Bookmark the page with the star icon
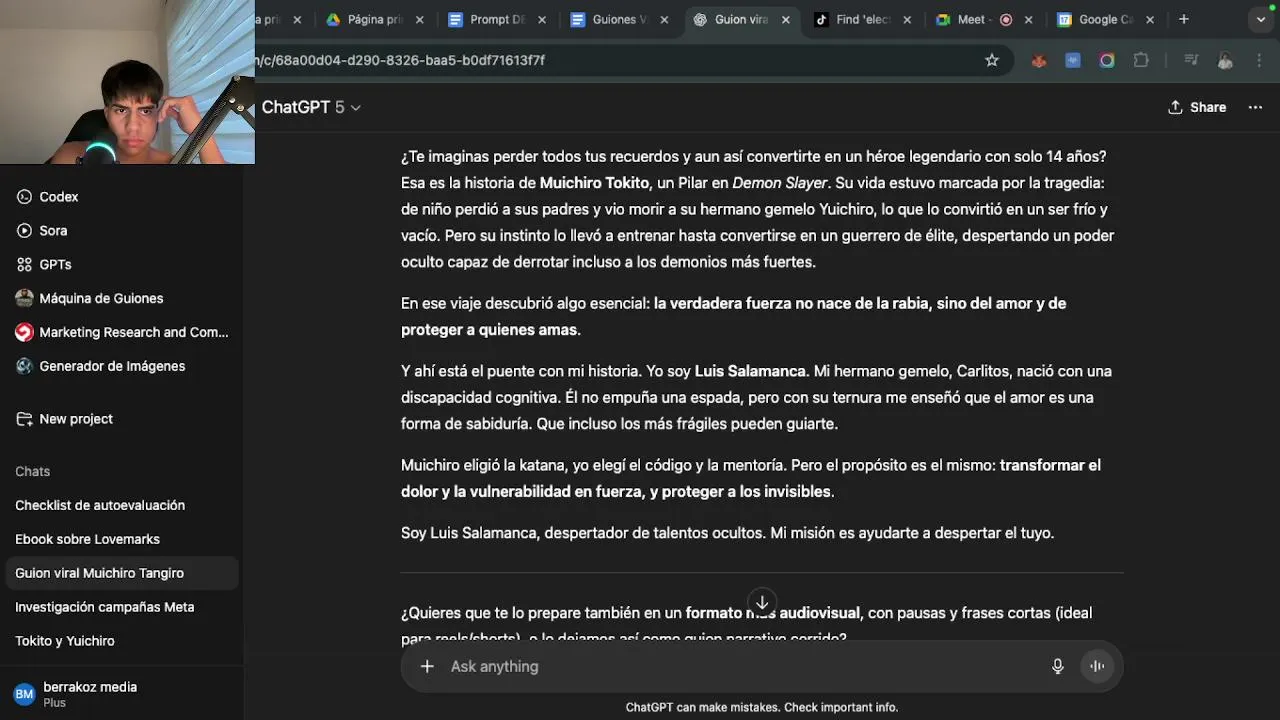1280x720 pixels. (992, 60)
